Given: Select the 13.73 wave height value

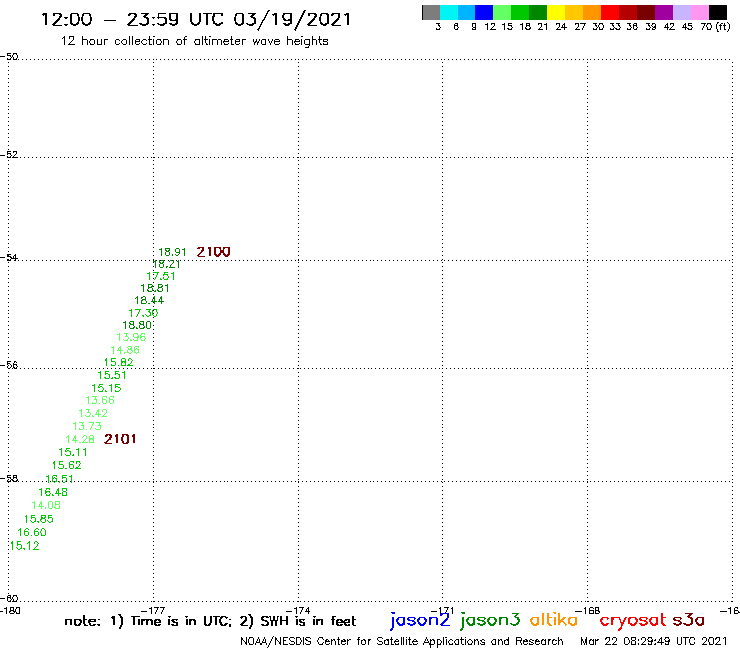Looking at the screenshot, I should click(x=87, y=426).
